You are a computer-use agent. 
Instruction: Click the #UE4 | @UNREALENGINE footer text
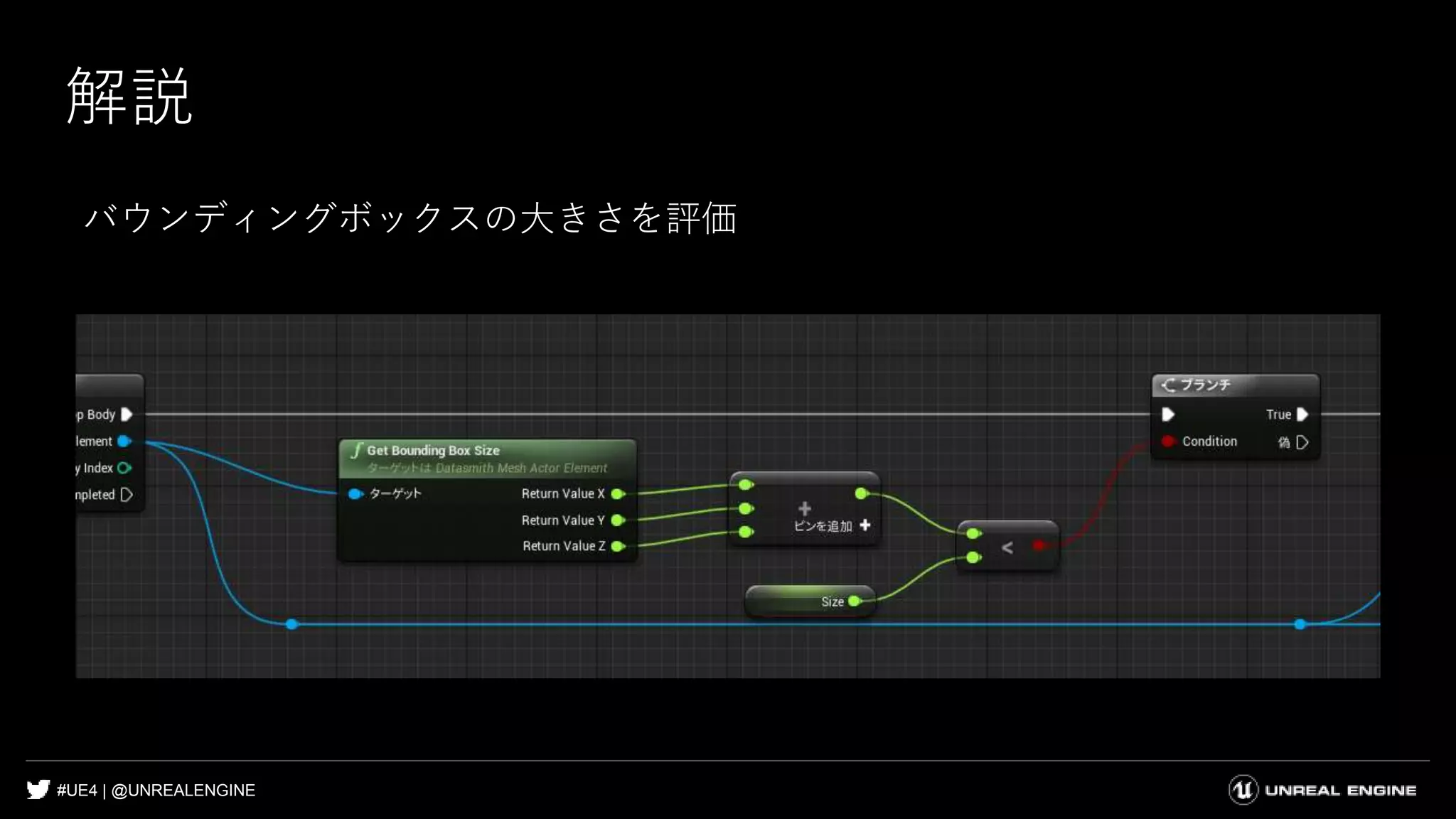[x=156, y=791]
